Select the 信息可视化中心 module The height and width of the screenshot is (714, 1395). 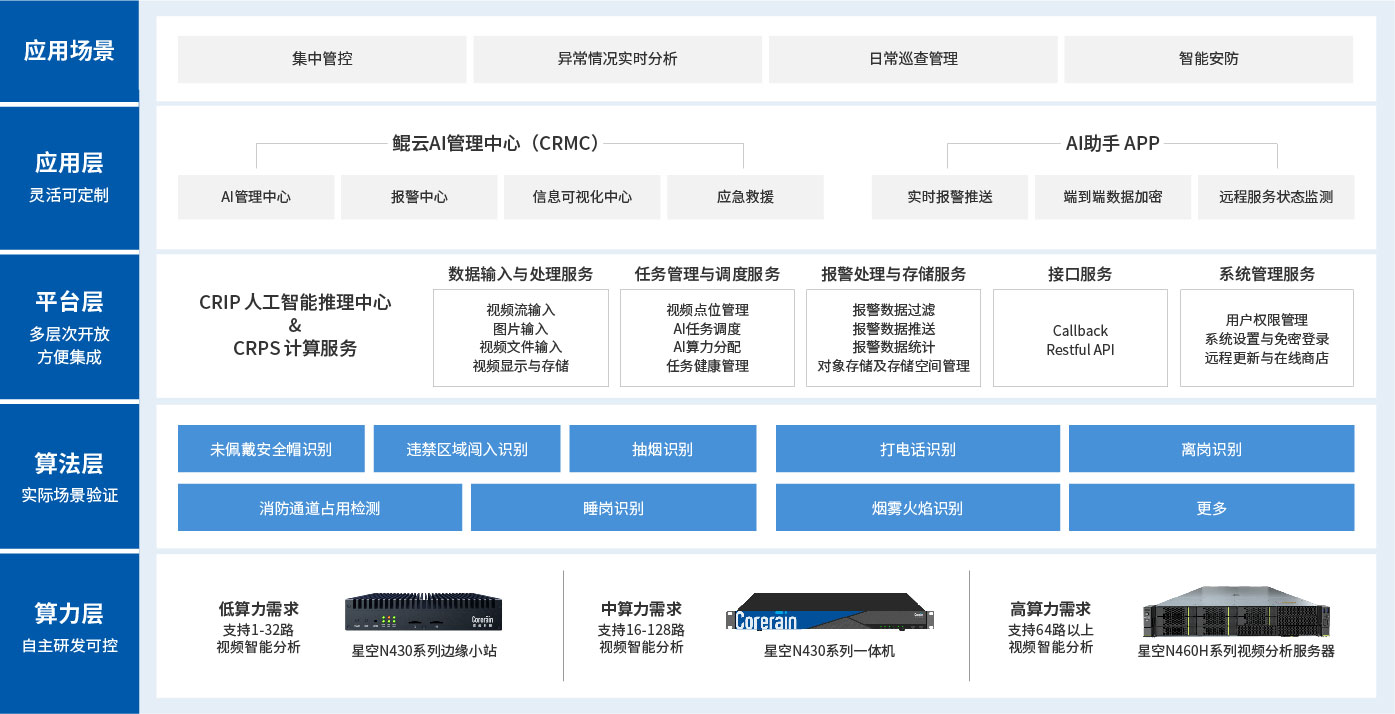pos(582,197)
